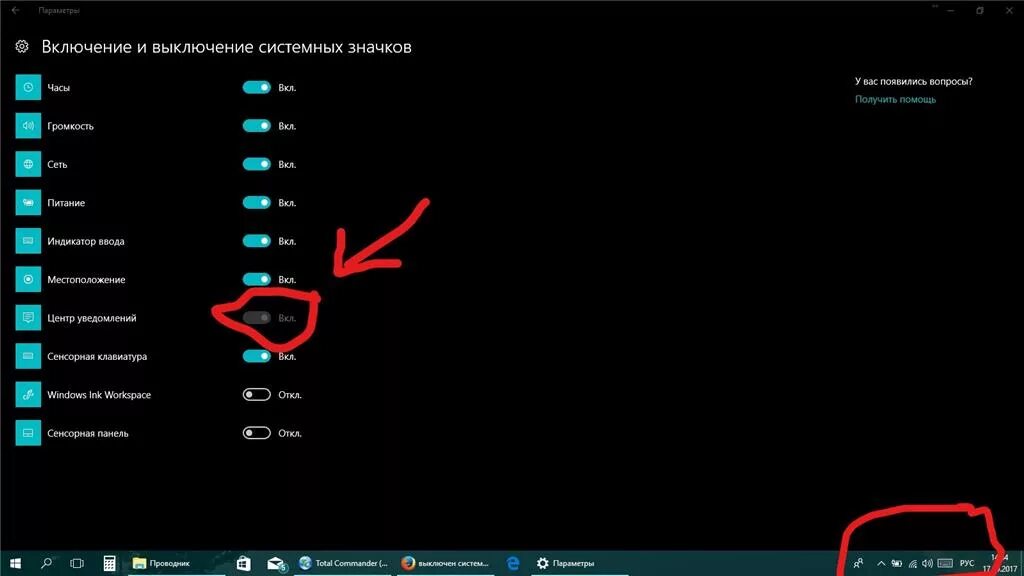Click 'Включение и выключение системных значков' heading

click(x=227, y=47)
